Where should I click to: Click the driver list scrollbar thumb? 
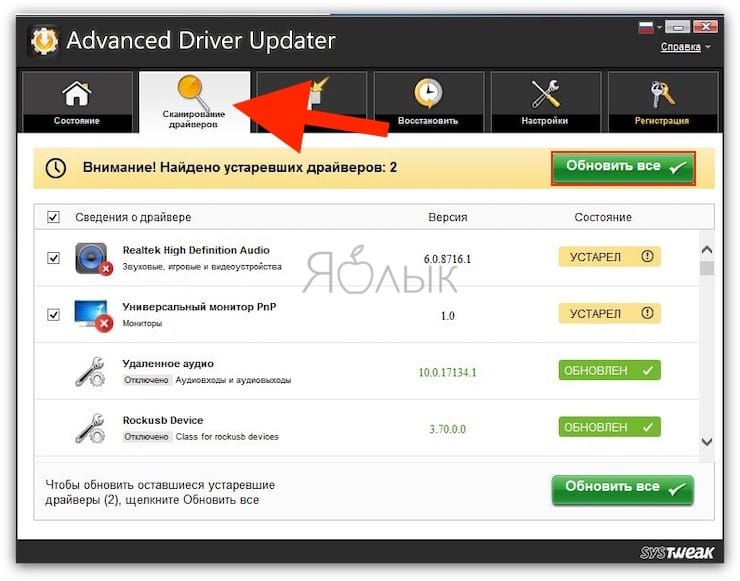click(x=706, y=268)
